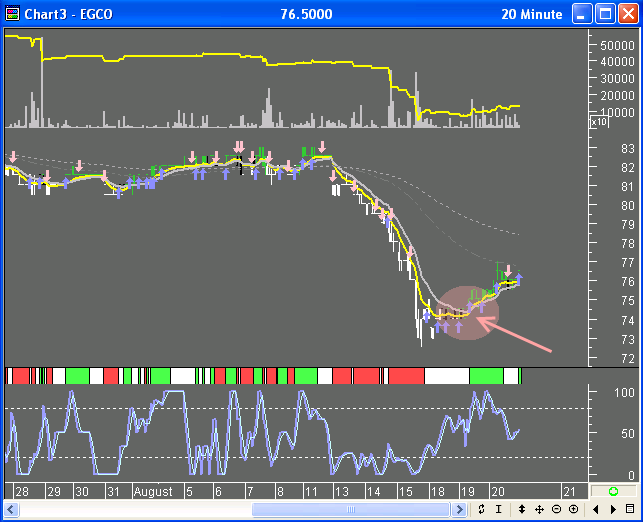This screenshot has width=643, height=522.
Task: Select the four-way move arrows tool
Action: (539, 509)
